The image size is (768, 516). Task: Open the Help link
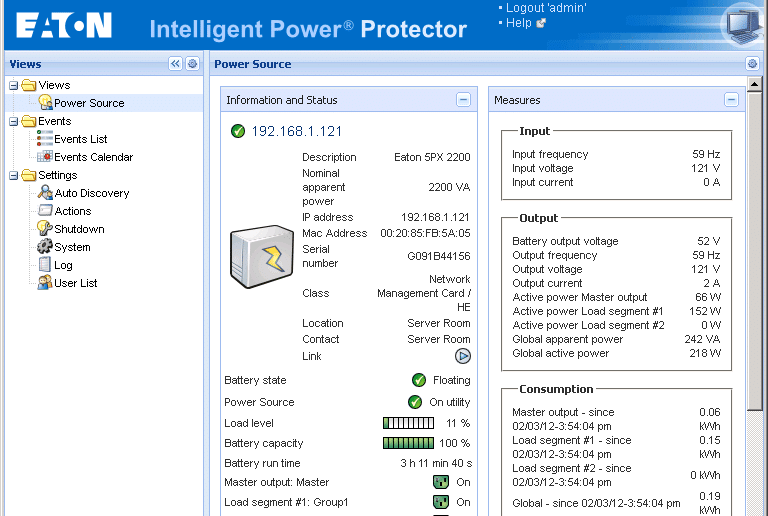518,23
